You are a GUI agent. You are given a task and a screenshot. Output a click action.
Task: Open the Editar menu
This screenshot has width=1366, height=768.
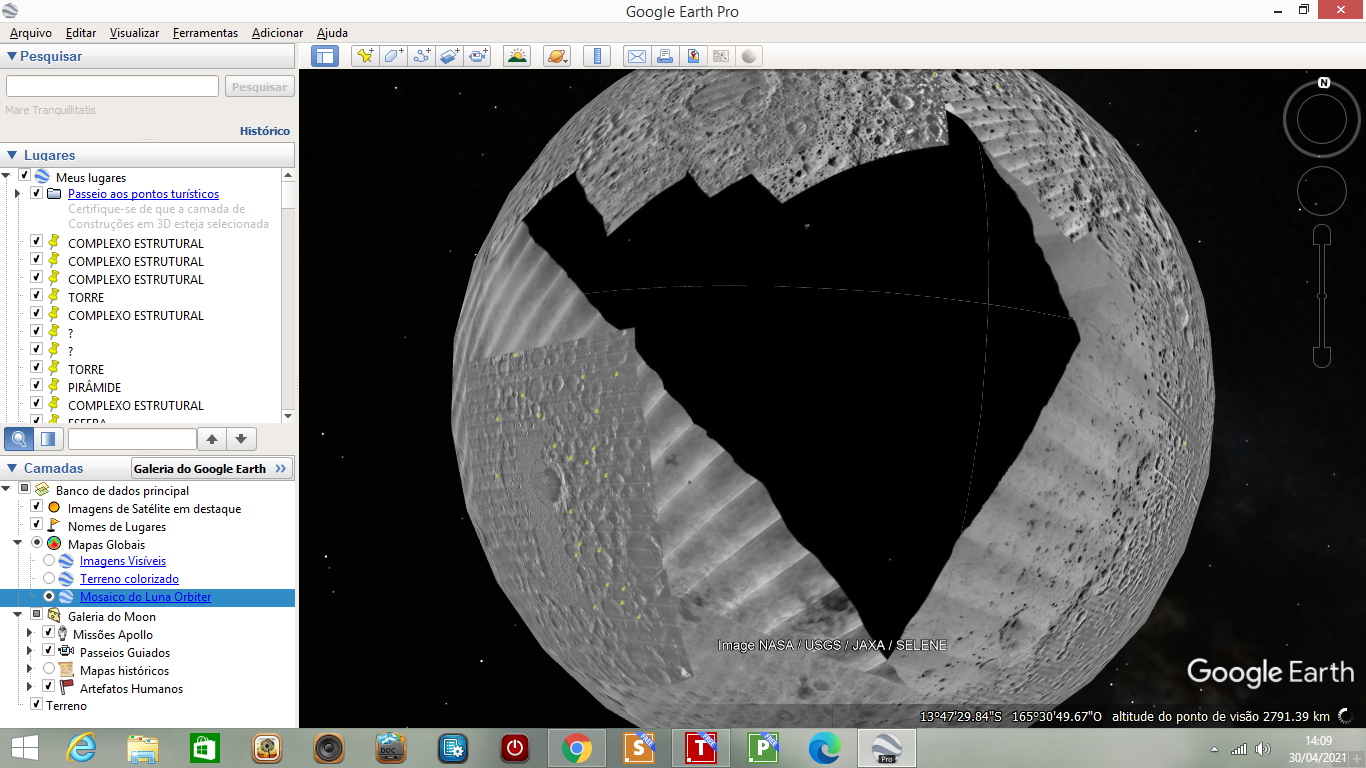pos(81,33)
